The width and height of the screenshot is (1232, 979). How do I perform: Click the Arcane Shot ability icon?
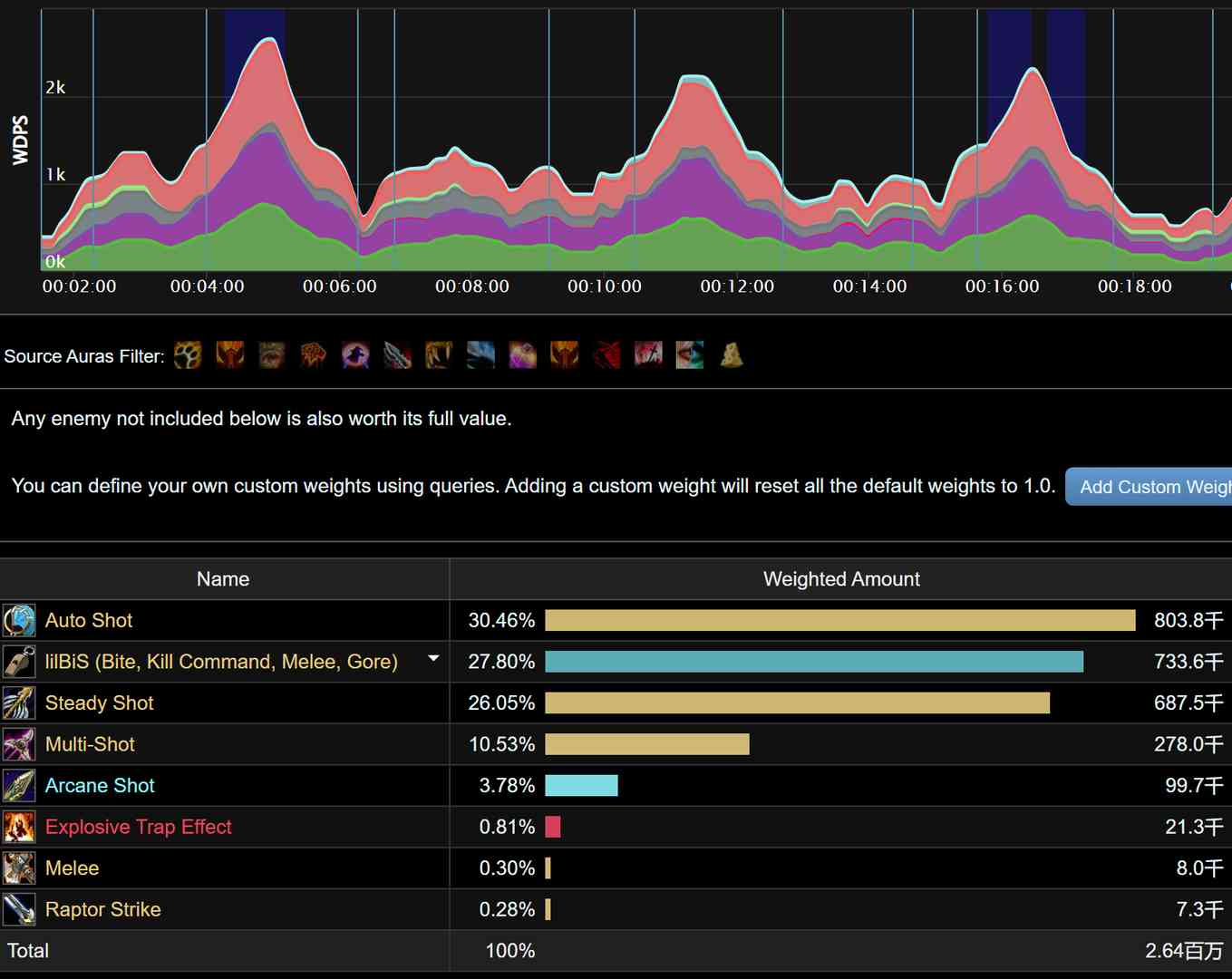pyautogui.click(x=19, y=786)
